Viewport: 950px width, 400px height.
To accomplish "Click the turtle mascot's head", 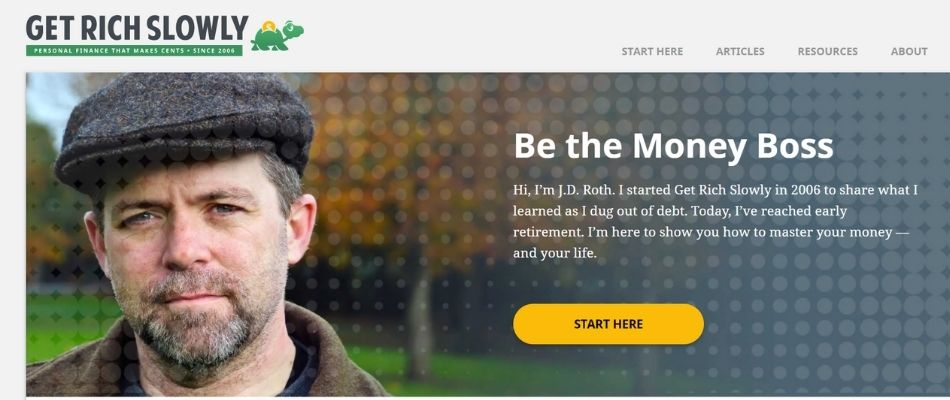I will point(293,28).
